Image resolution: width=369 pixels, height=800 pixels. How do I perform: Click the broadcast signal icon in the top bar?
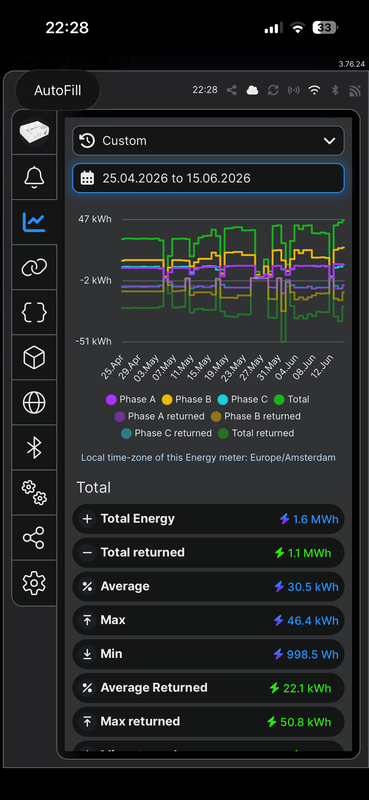point(293,90)
